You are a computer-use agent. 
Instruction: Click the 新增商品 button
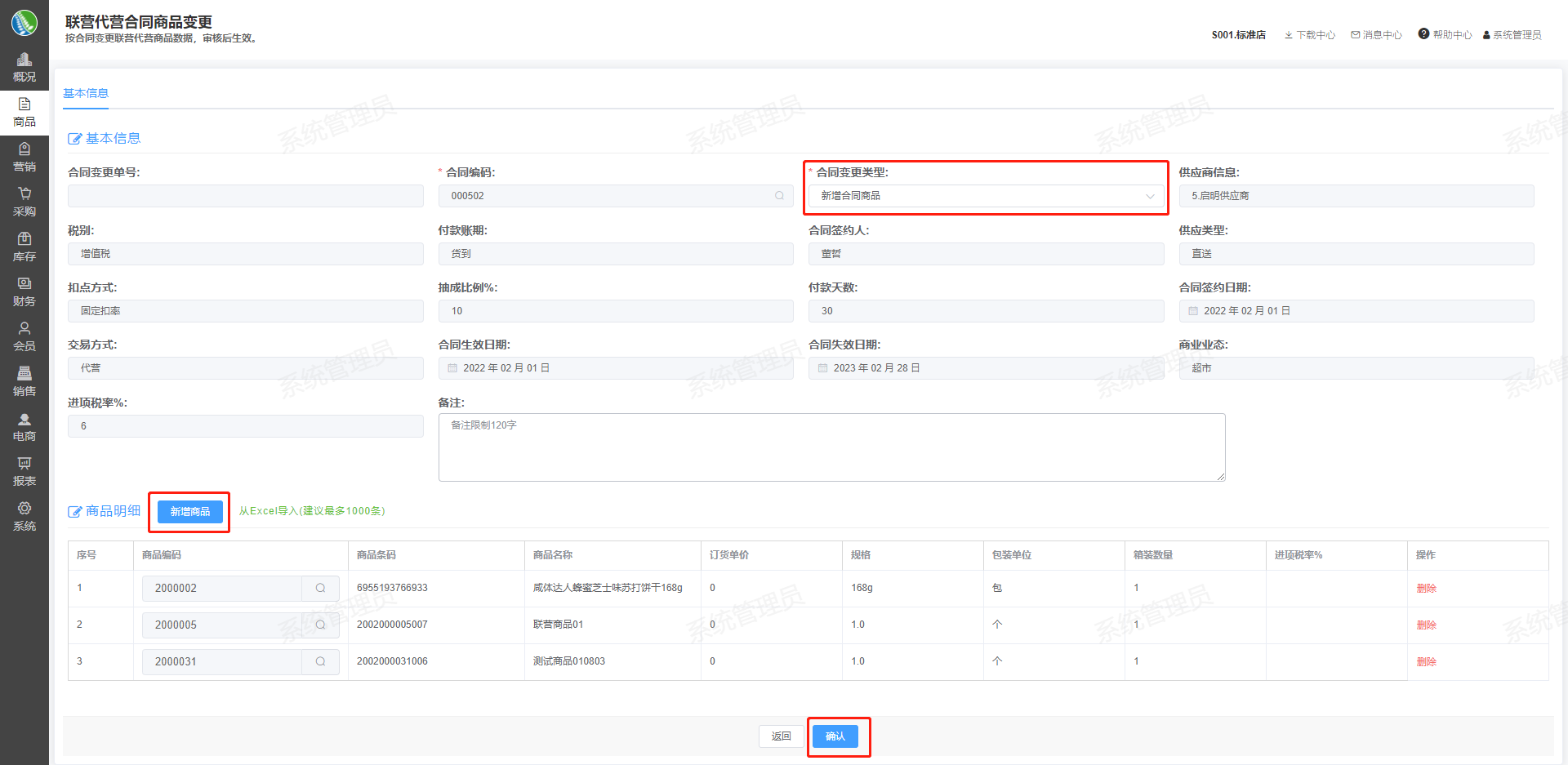click(189, 511)
